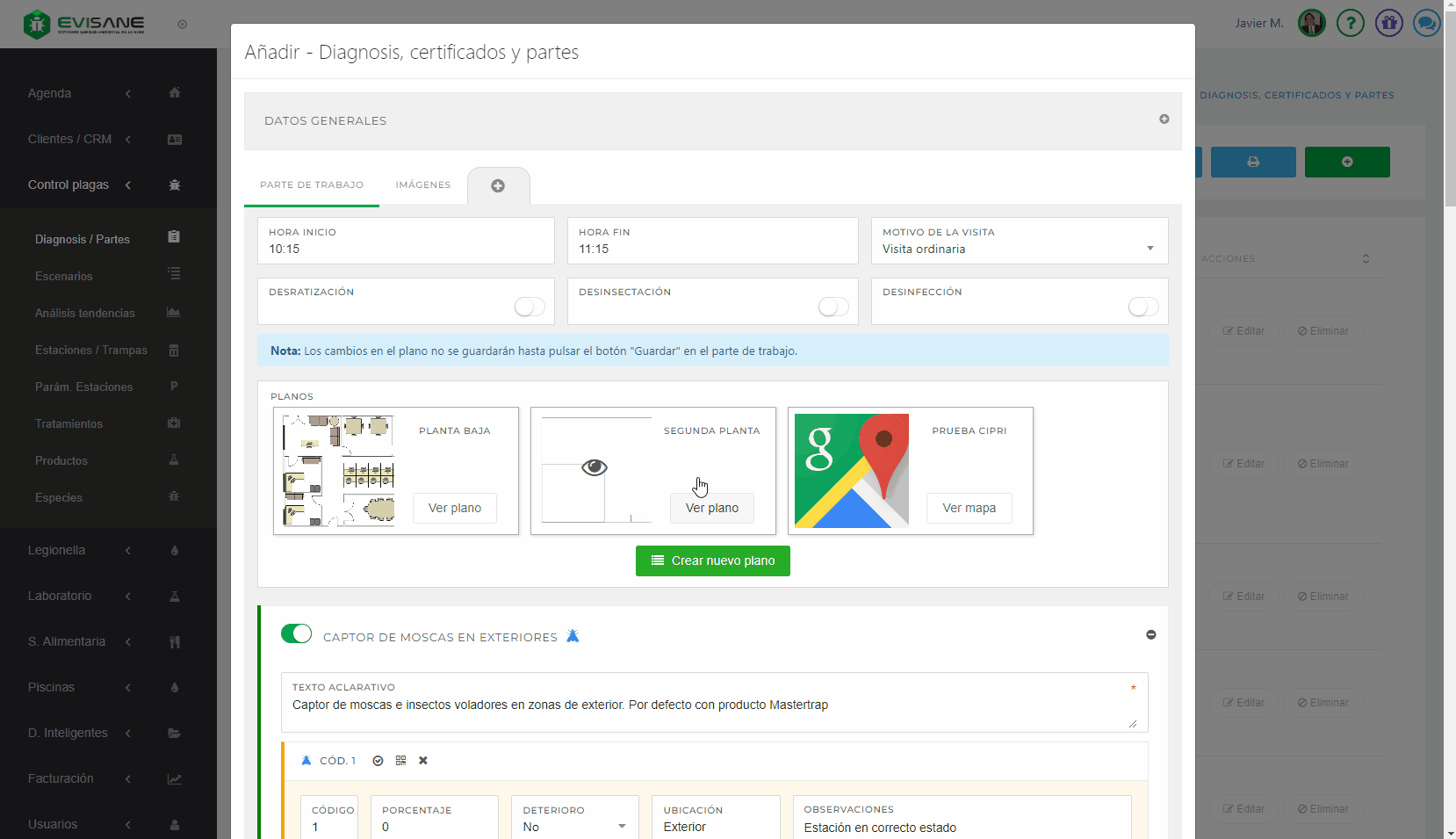
Task: Click the blue print button
Action: click(x=1252, y=163)
